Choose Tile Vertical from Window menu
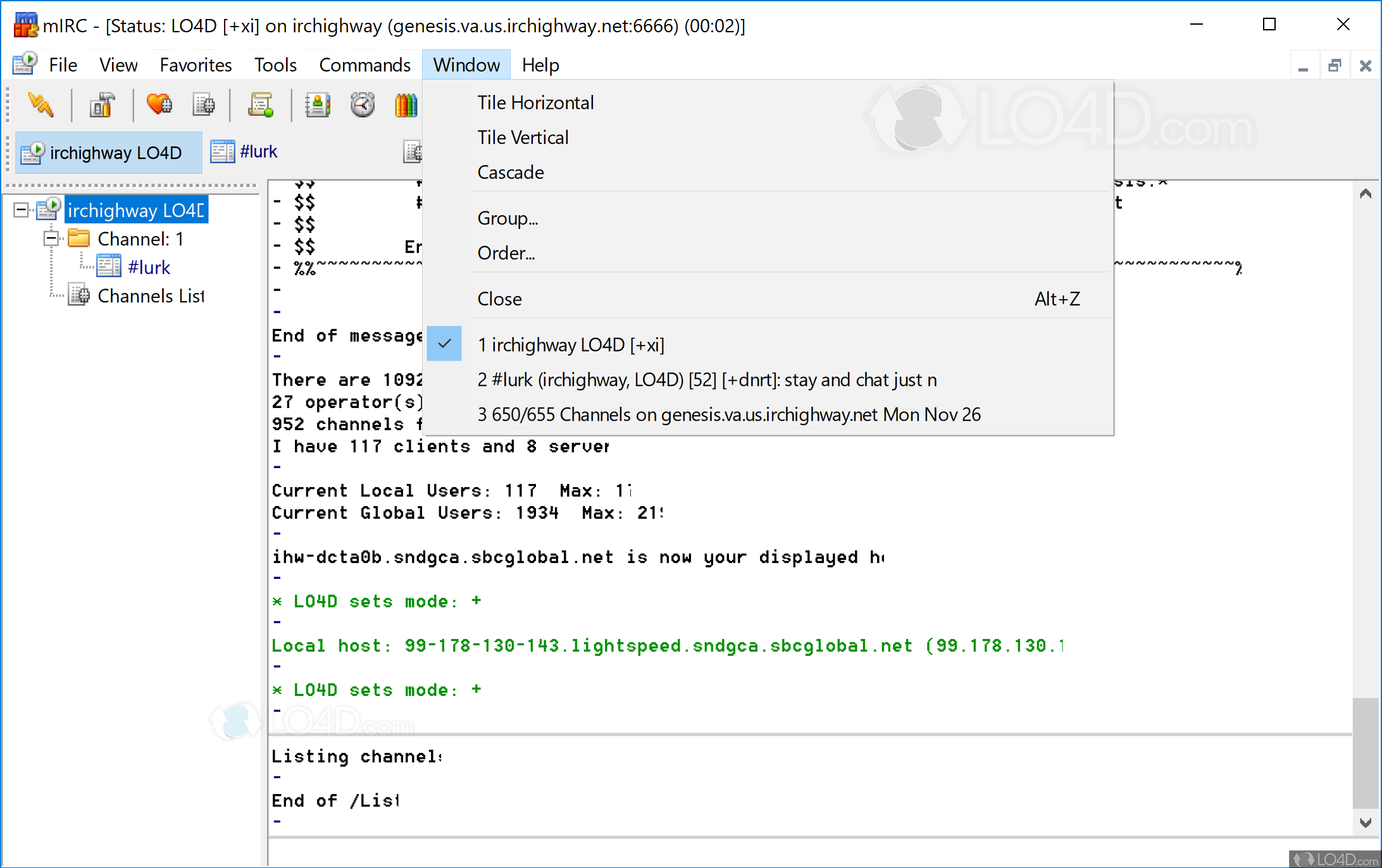The width and height of the screenshot is (1382, 868). (768, 137)
